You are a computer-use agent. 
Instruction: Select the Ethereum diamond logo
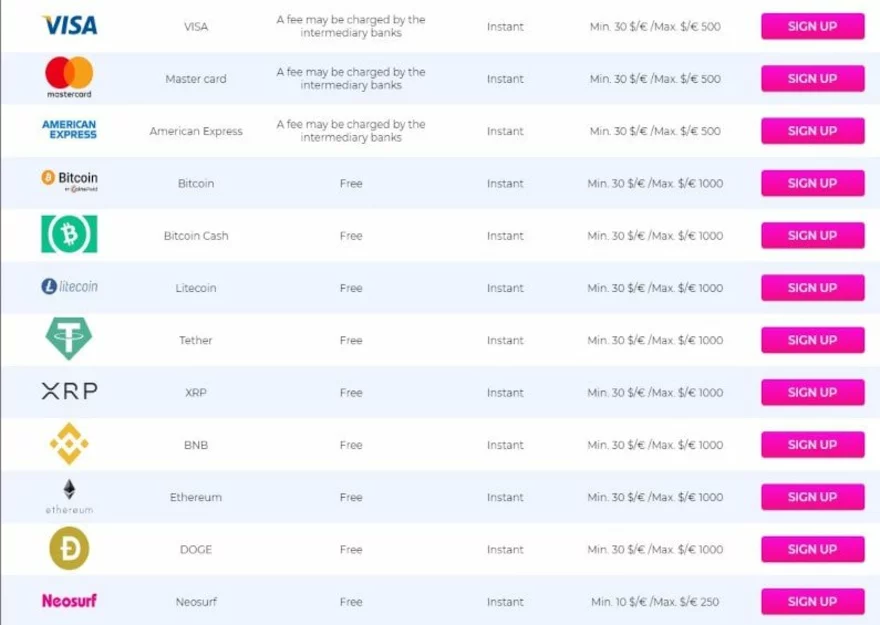pos(69,492)
